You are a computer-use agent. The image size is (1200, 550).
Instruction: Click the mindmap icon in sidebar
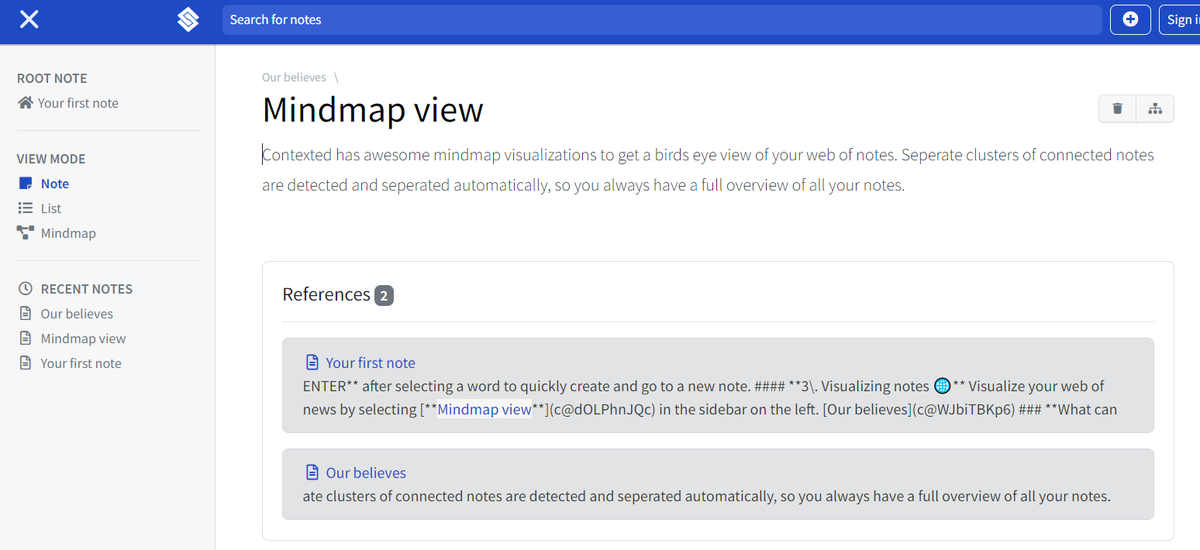pos(25,233)
